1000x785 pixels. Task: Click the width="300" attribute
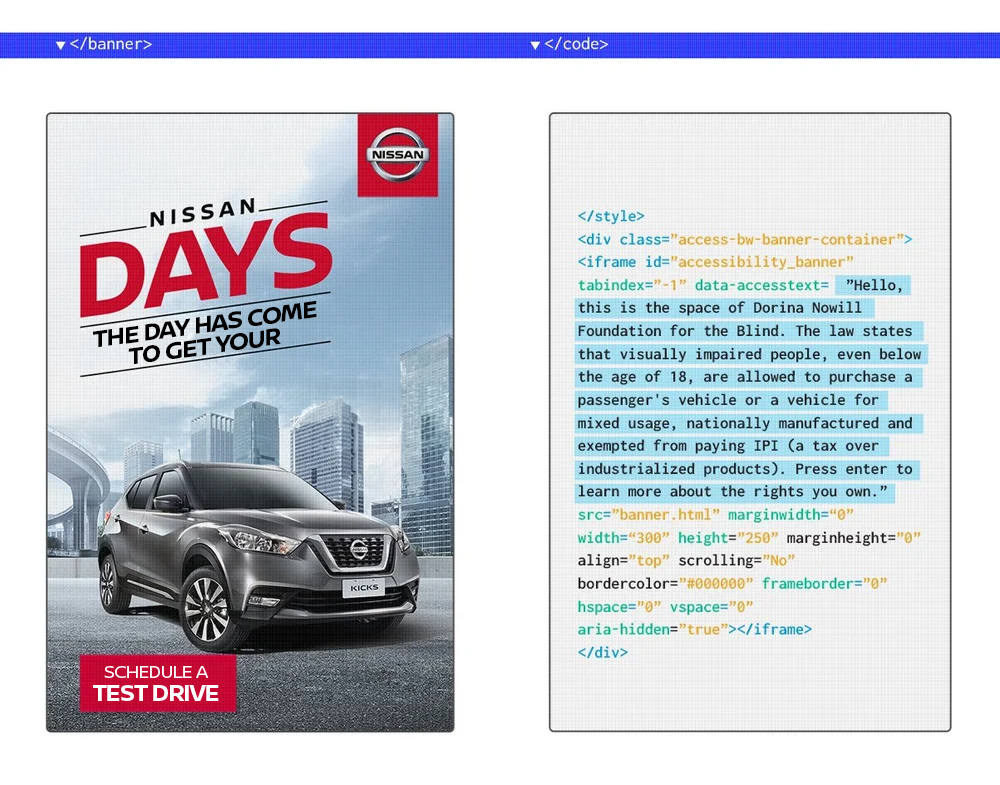pyautogui.click(x=623, y=538)
